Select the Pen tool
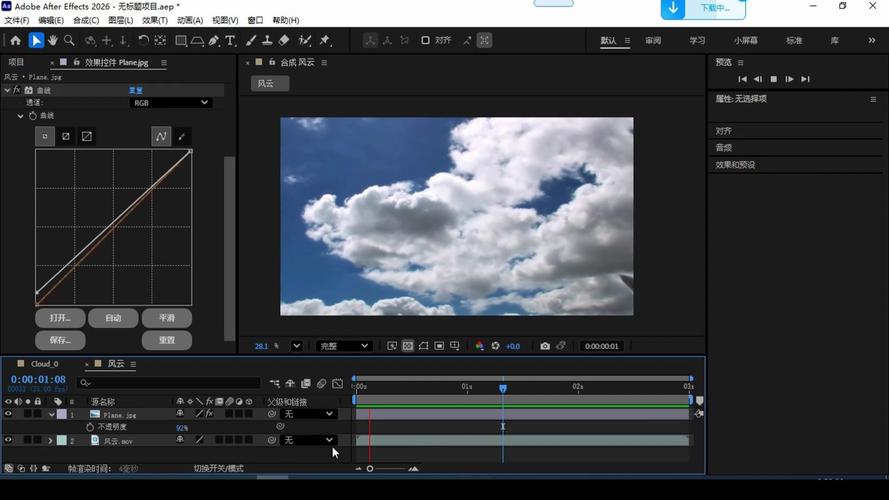The image size is (889, 500). click(214, 40)
